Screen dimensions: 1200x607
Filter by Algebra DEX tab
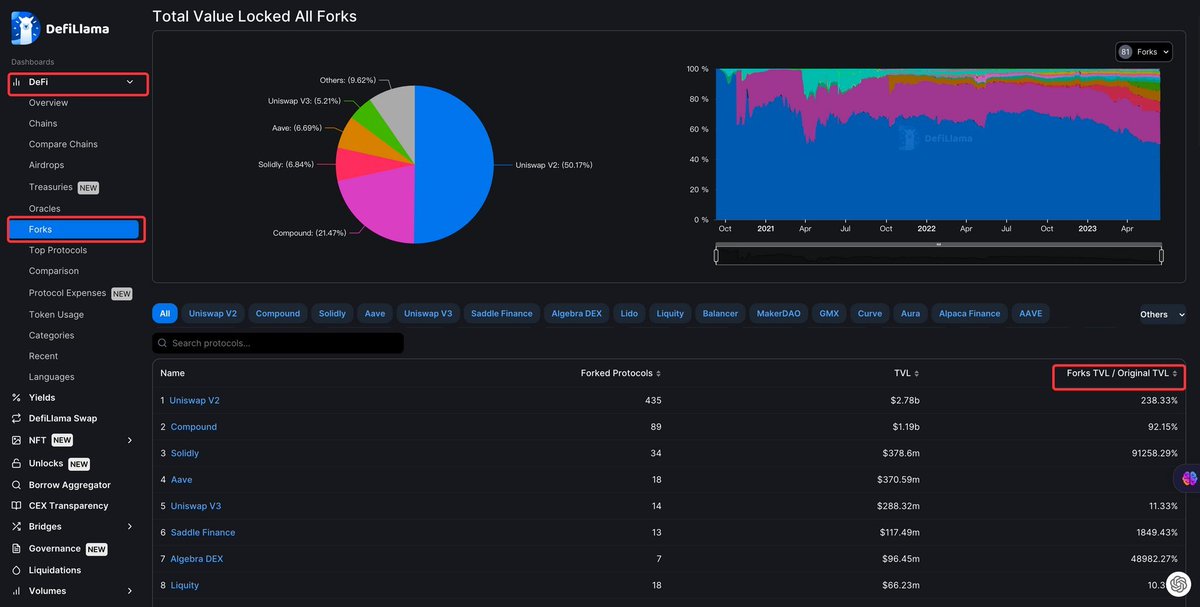(577, 313)
